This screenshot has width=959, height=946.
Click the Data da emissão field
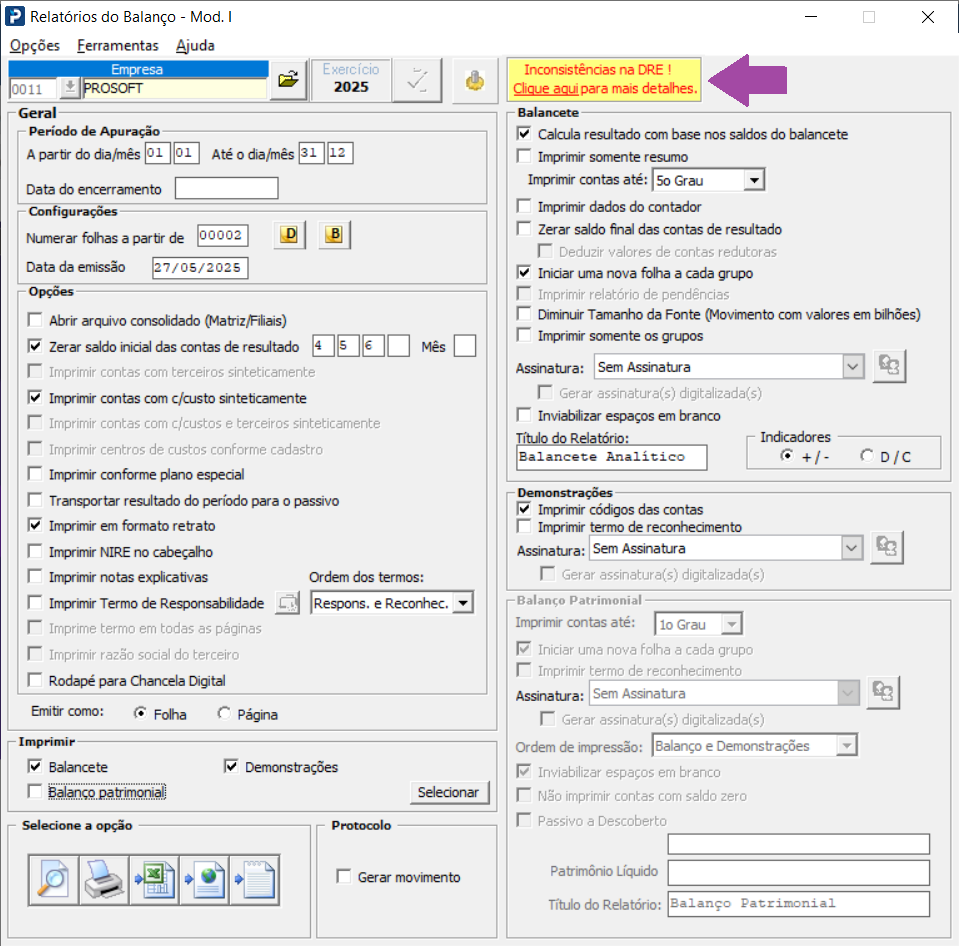200,268
